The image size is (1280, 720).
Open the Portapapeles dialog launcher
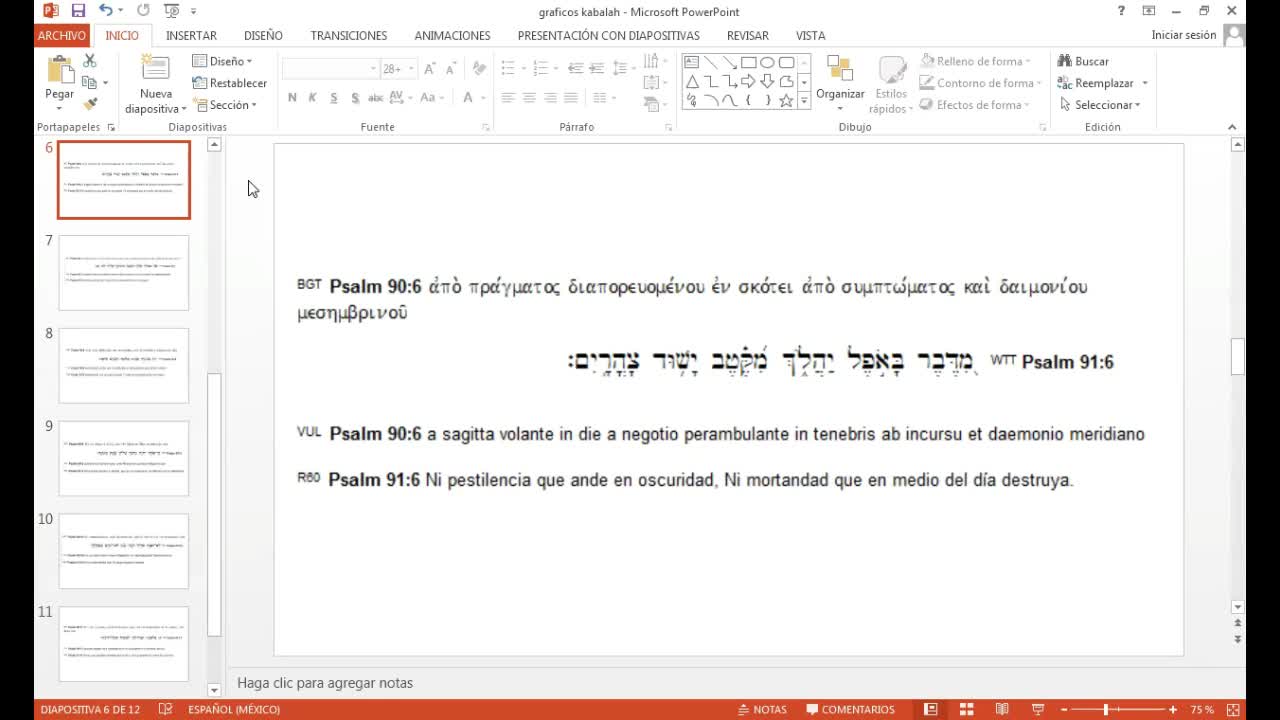pos(111,128)
